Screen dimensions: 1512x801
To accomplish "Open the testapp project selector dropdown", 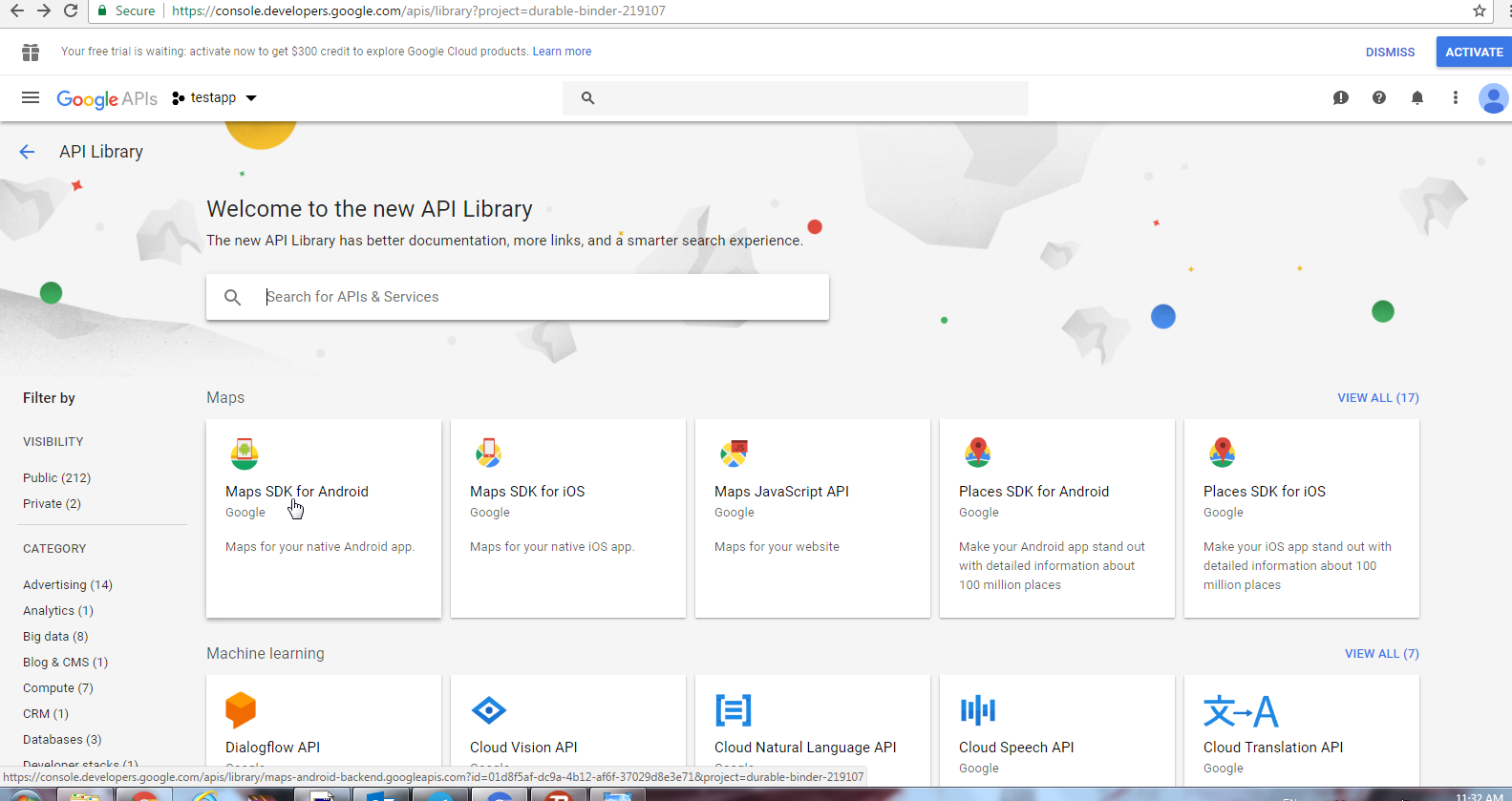I will 215,97.
